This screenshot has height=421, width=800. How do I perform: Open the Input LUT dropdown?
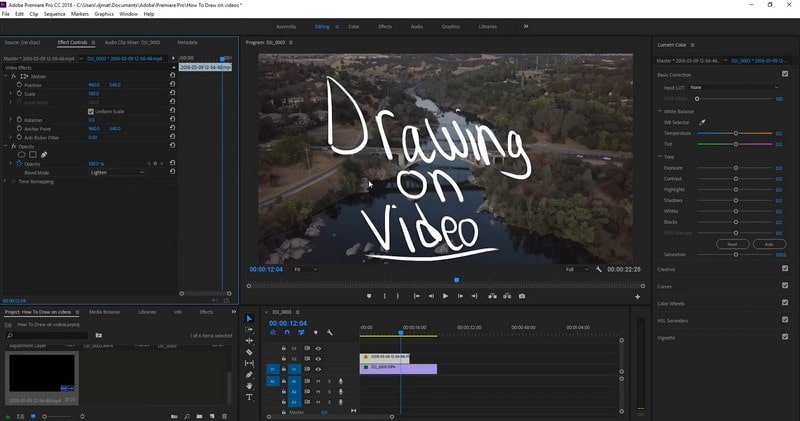tap(733, 87)
